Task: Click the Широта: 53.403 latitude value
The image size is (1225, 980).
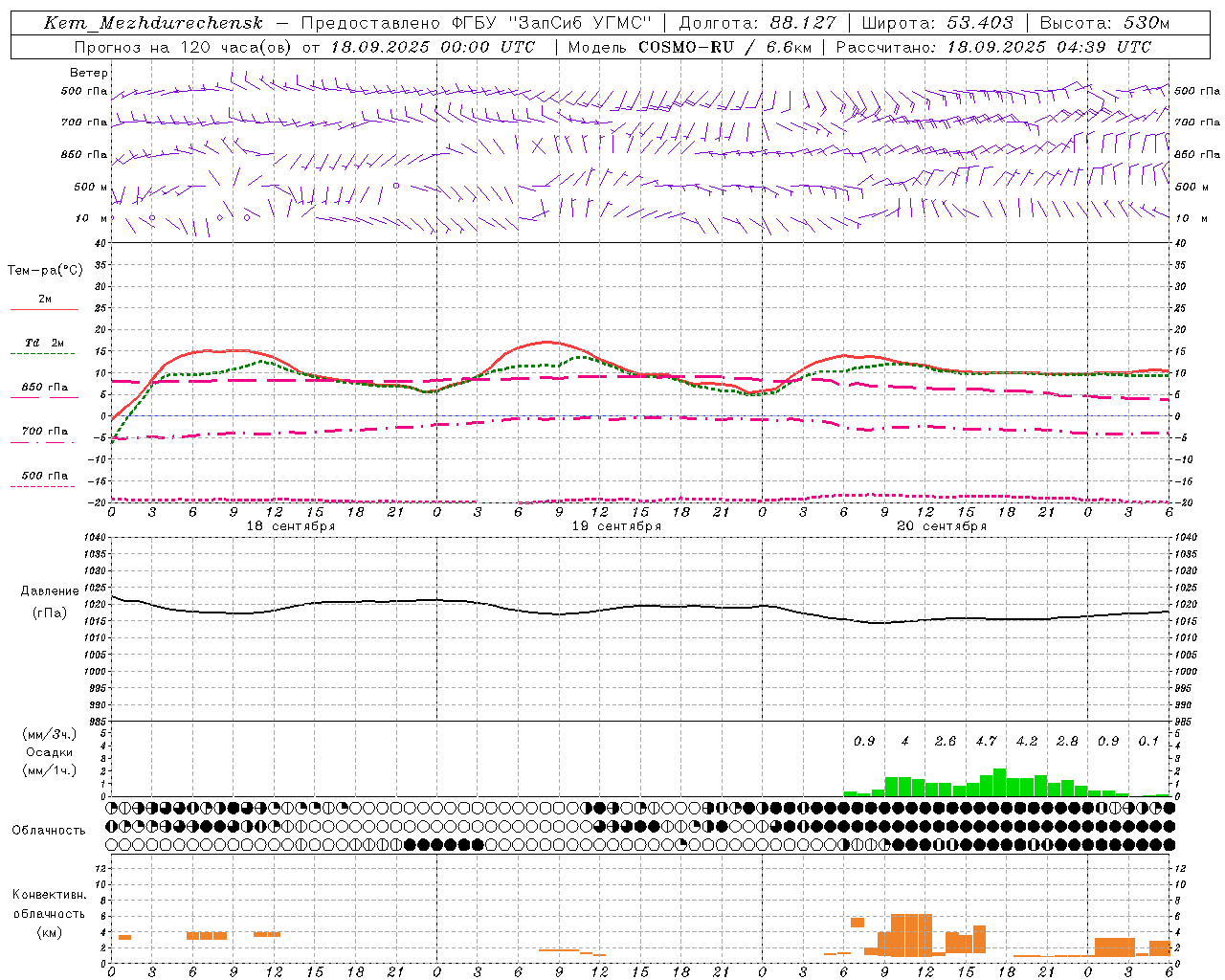Action: point(937,23)
